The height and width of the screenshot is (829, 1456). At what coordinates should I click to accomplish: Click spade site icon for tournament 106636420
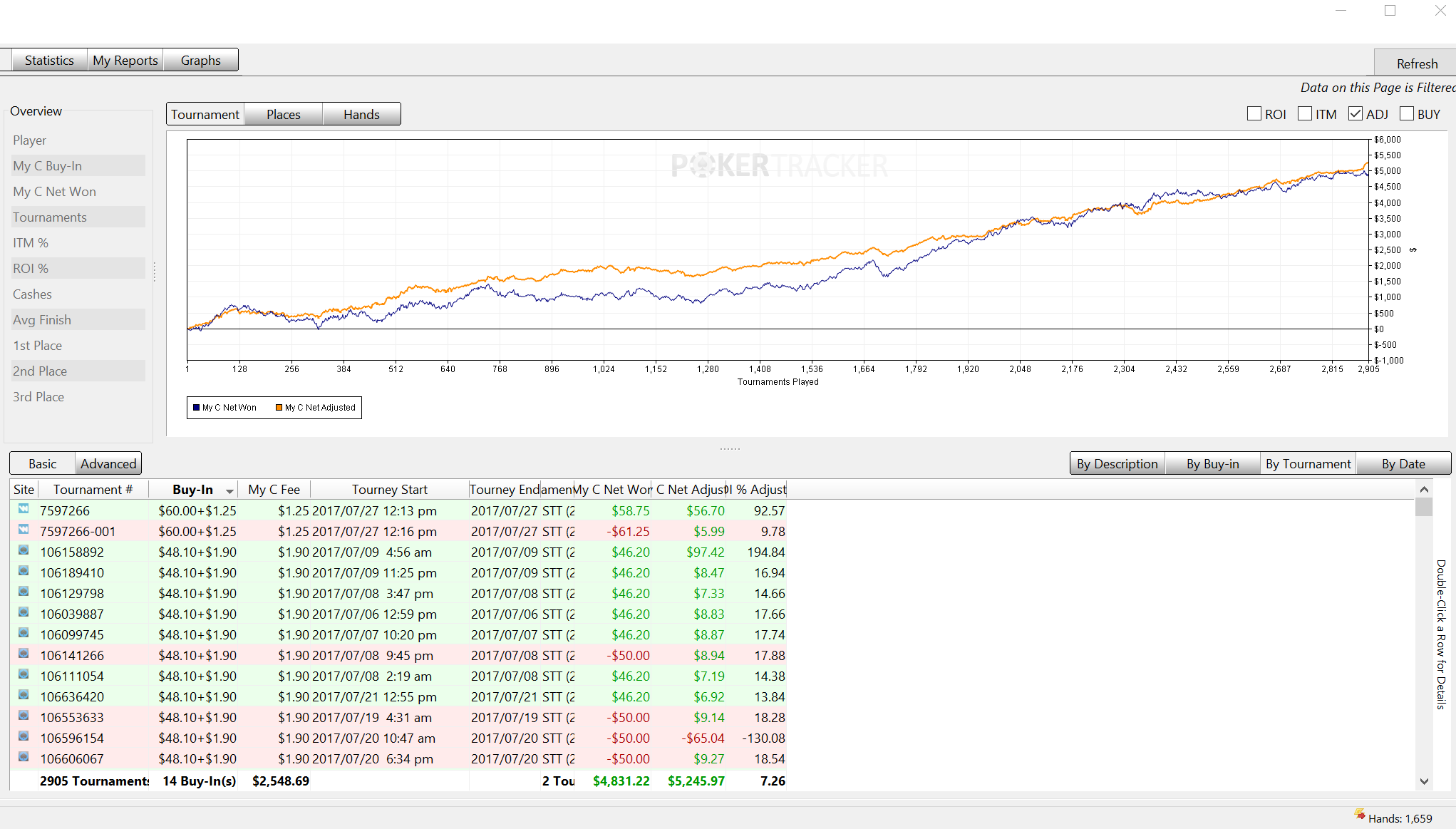pos(24,695)
